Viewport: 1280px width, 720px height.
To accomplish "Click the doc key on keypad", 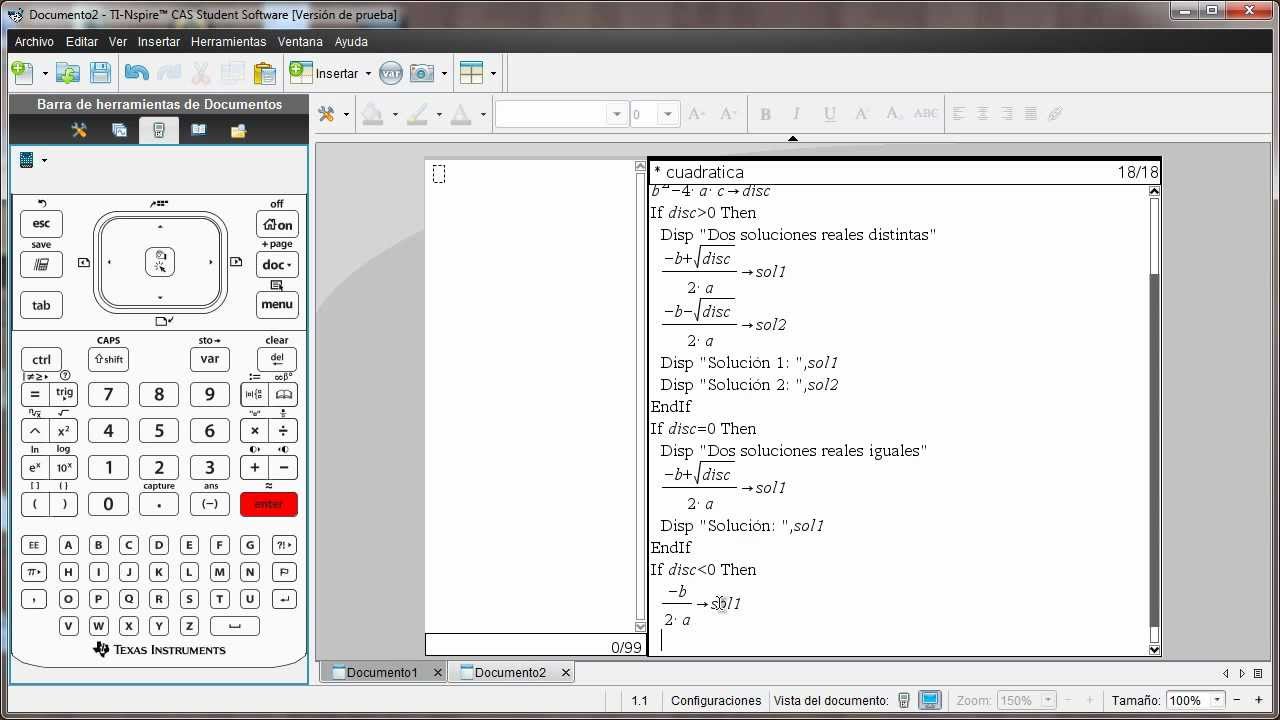I will (x=277, y=265).
